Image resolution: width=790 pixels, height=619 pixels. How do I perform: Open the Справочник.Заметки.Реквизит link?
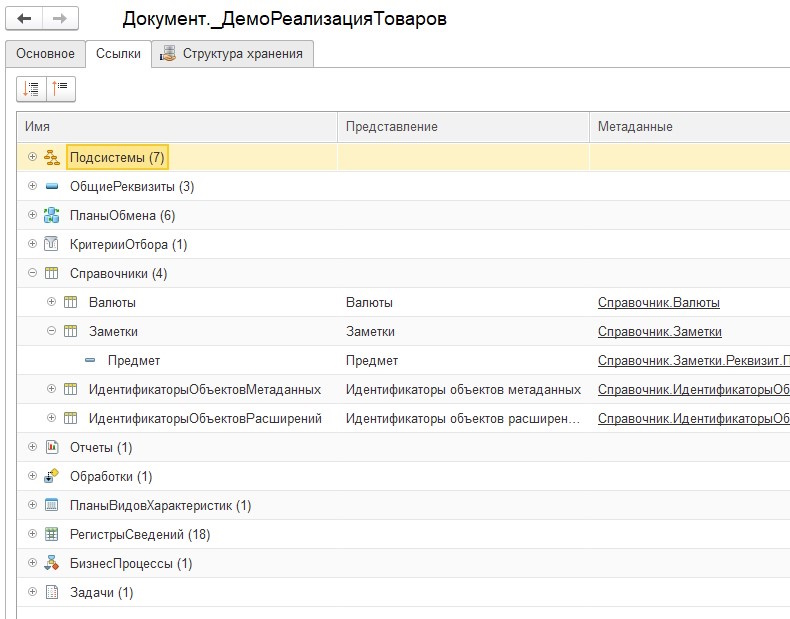pyautogui.click(x=694, y=361)
